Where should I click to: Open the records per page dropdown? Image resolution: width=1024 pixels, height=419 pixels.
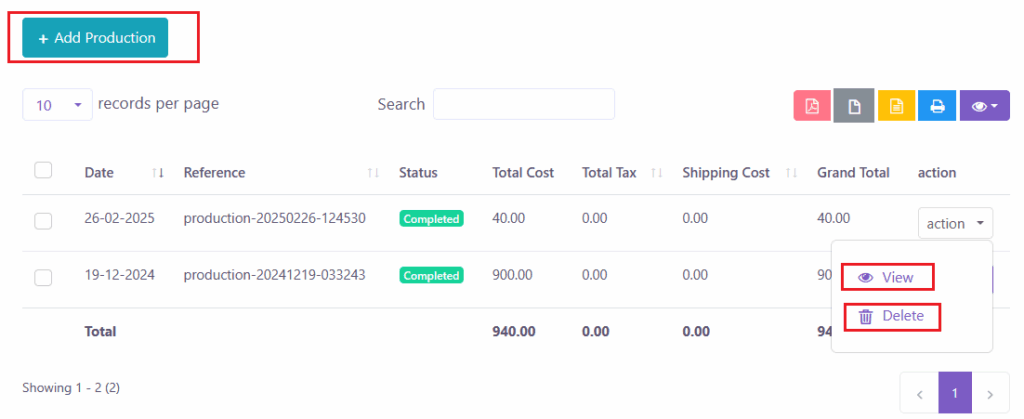click(x=57, y=105)
